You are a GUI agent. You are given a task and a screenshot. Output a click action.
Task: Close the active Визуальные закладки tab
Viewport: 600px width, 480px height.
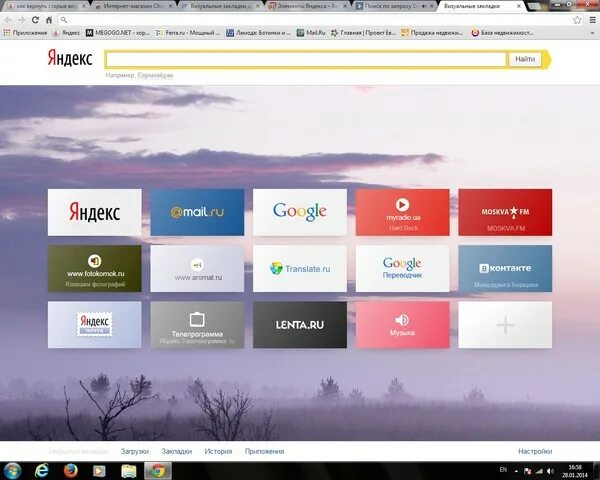pos(519,6)
